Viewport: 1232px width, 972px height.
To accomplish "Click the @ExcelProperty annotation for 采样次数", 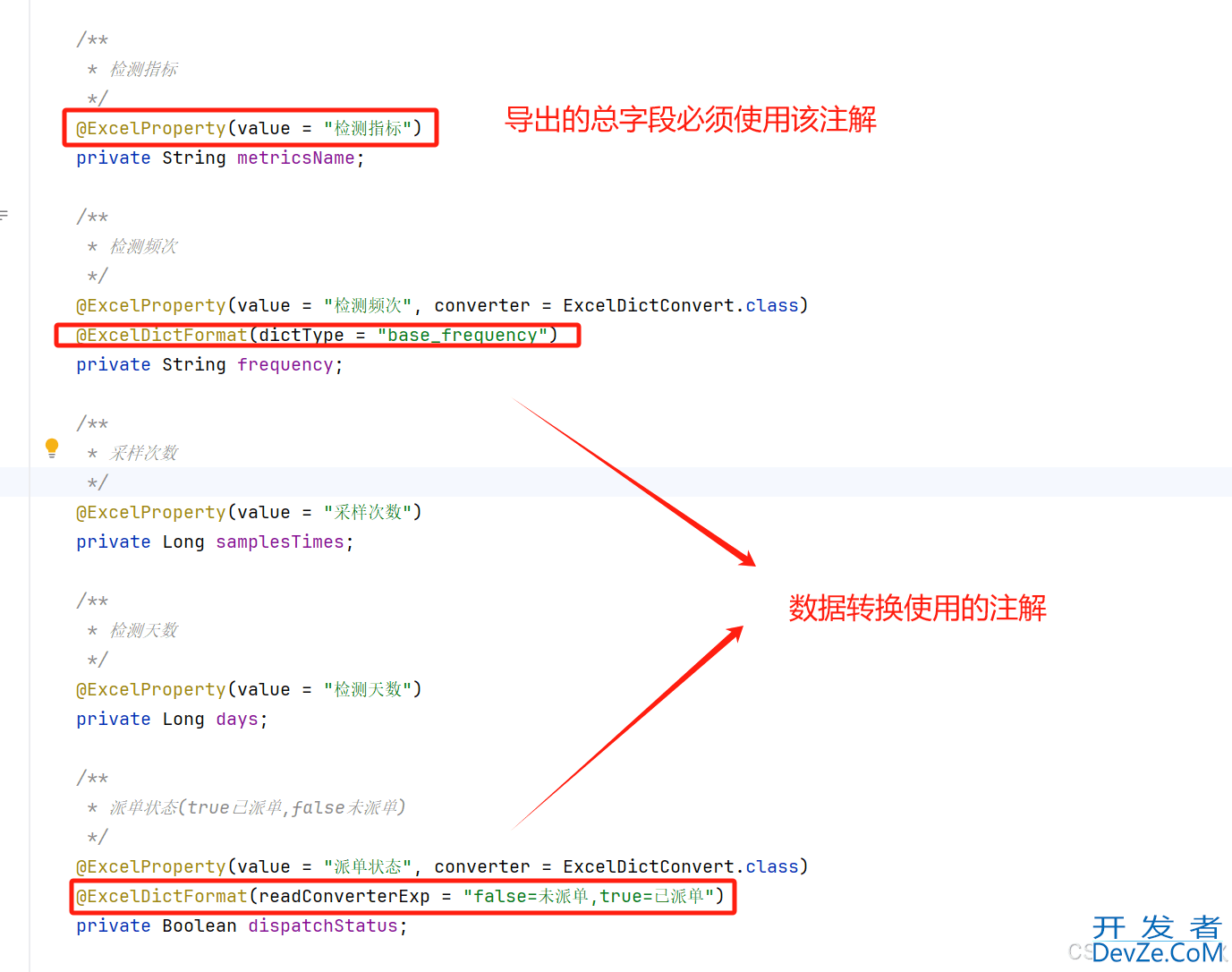I will click(249, 512).
